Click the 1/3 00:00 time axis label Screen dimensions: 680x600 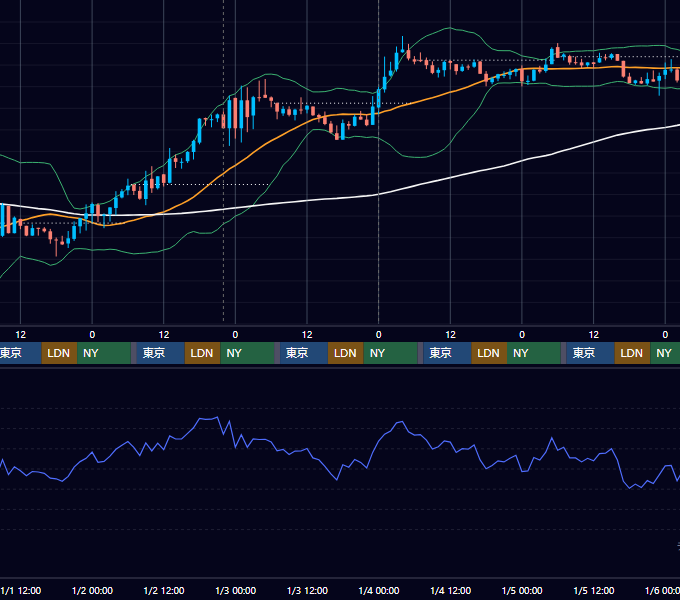point(235,590)
